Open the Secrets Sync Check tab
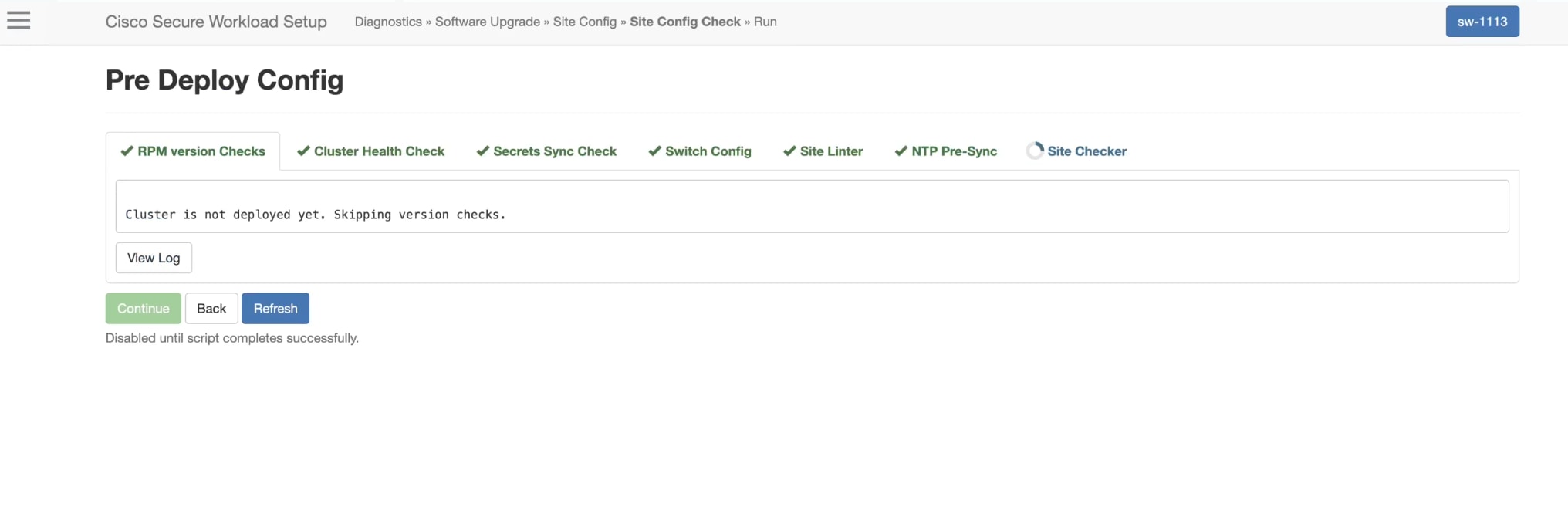1568x521 pixels. click(555, 151)
